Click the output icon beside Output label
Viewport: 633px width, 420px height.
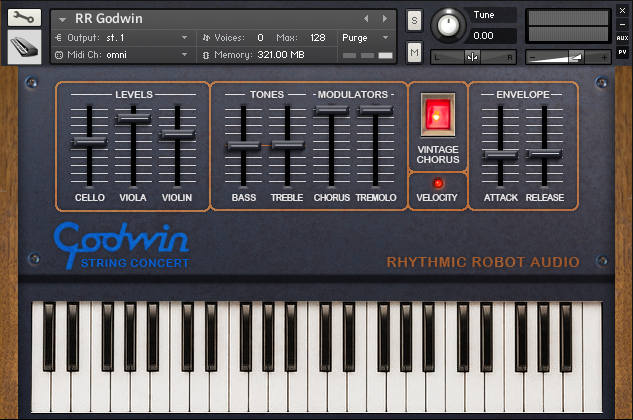point(59,38)
